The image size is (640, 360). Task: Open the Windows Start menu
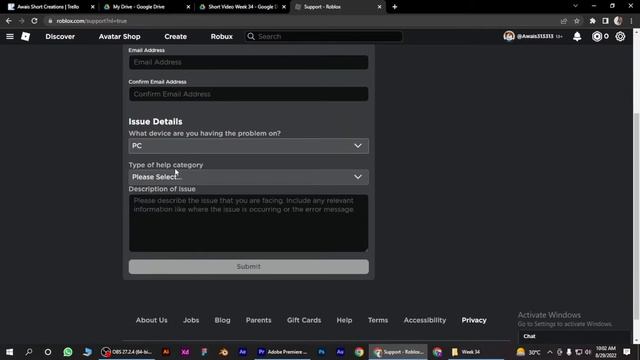point(9,352)
